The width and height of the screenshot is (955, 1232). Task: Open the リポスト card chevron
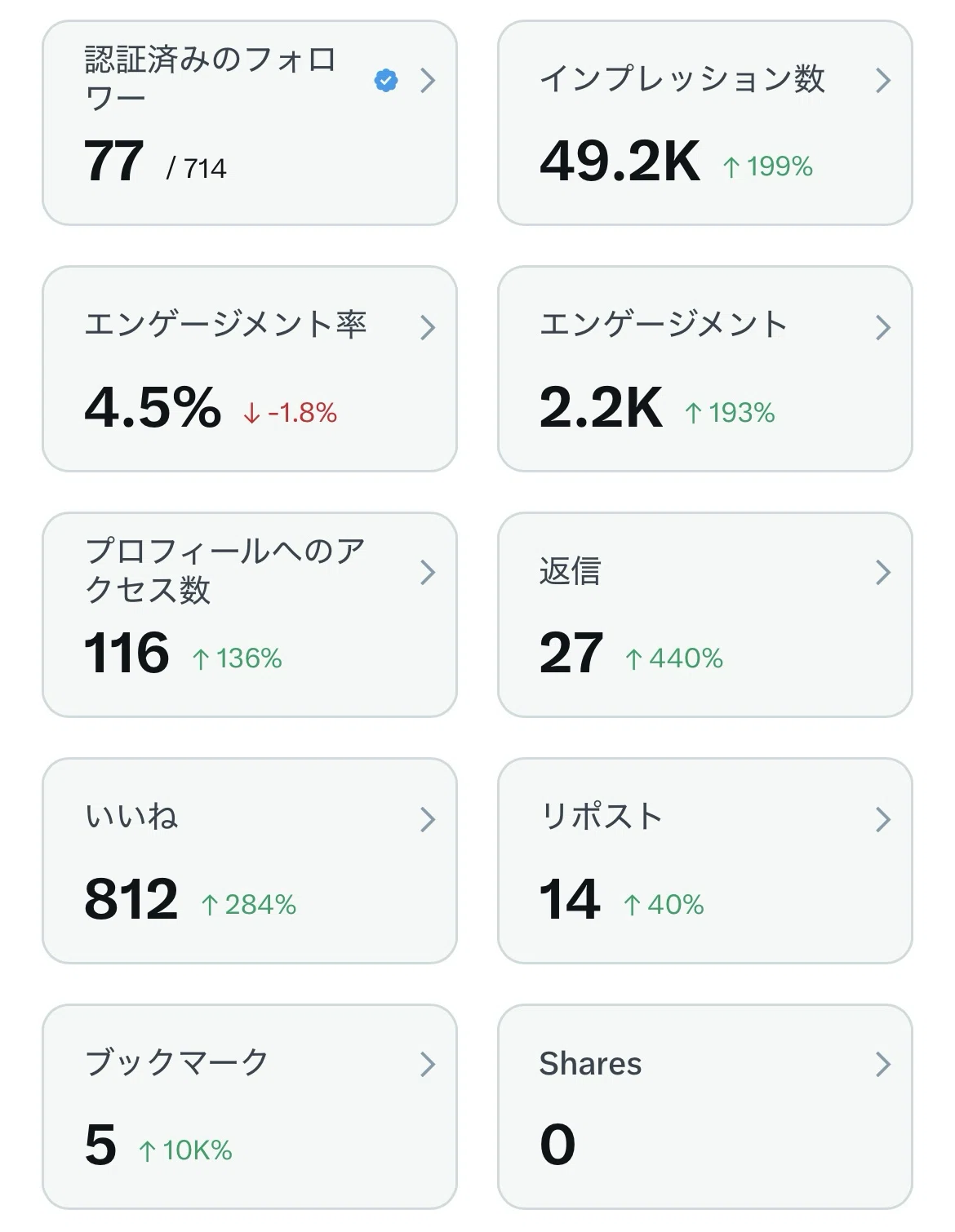882,819
